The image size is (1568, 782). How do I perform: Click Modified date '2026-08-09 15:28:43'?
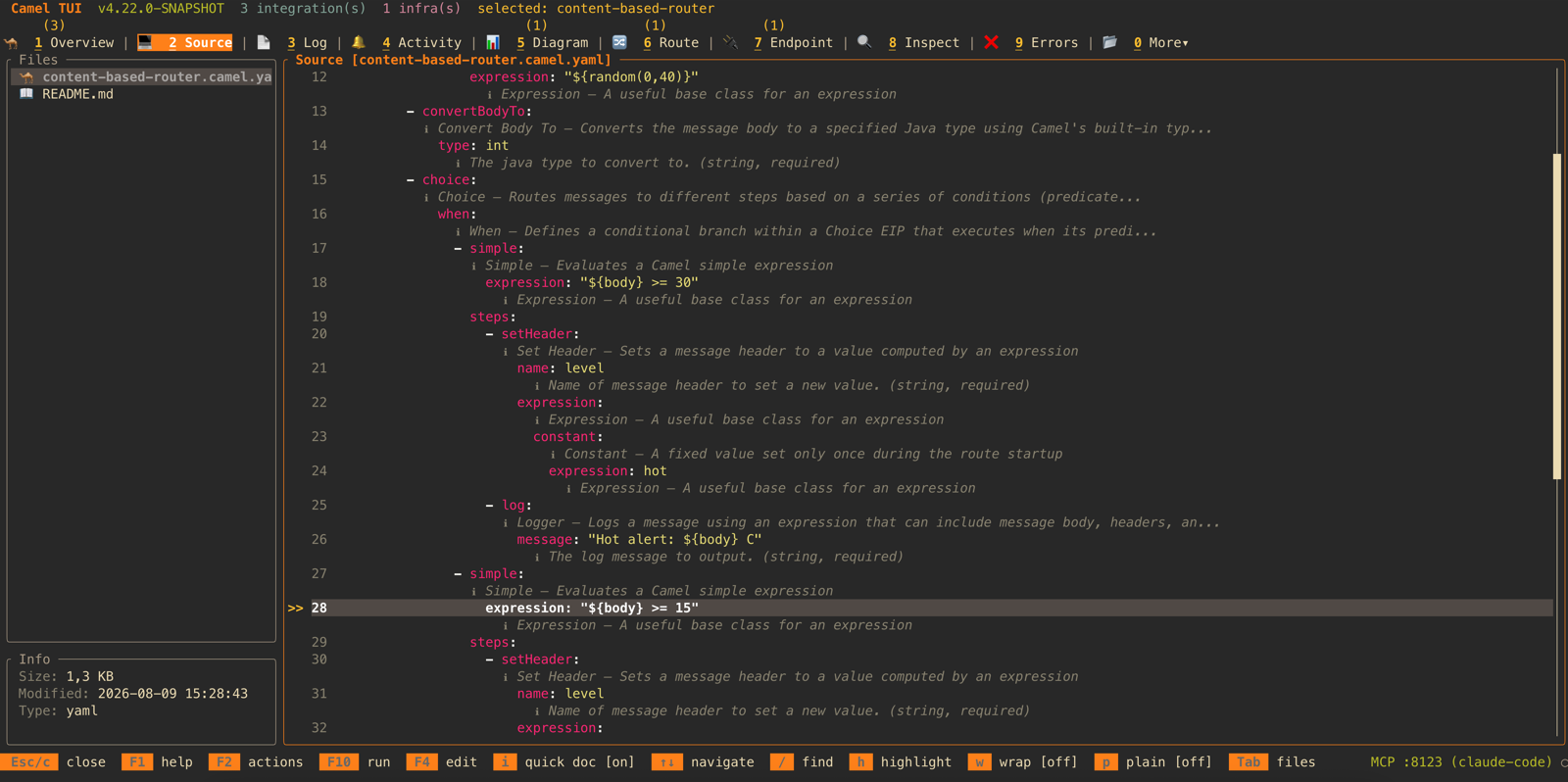pyautogui.click(x=172, y=694)
